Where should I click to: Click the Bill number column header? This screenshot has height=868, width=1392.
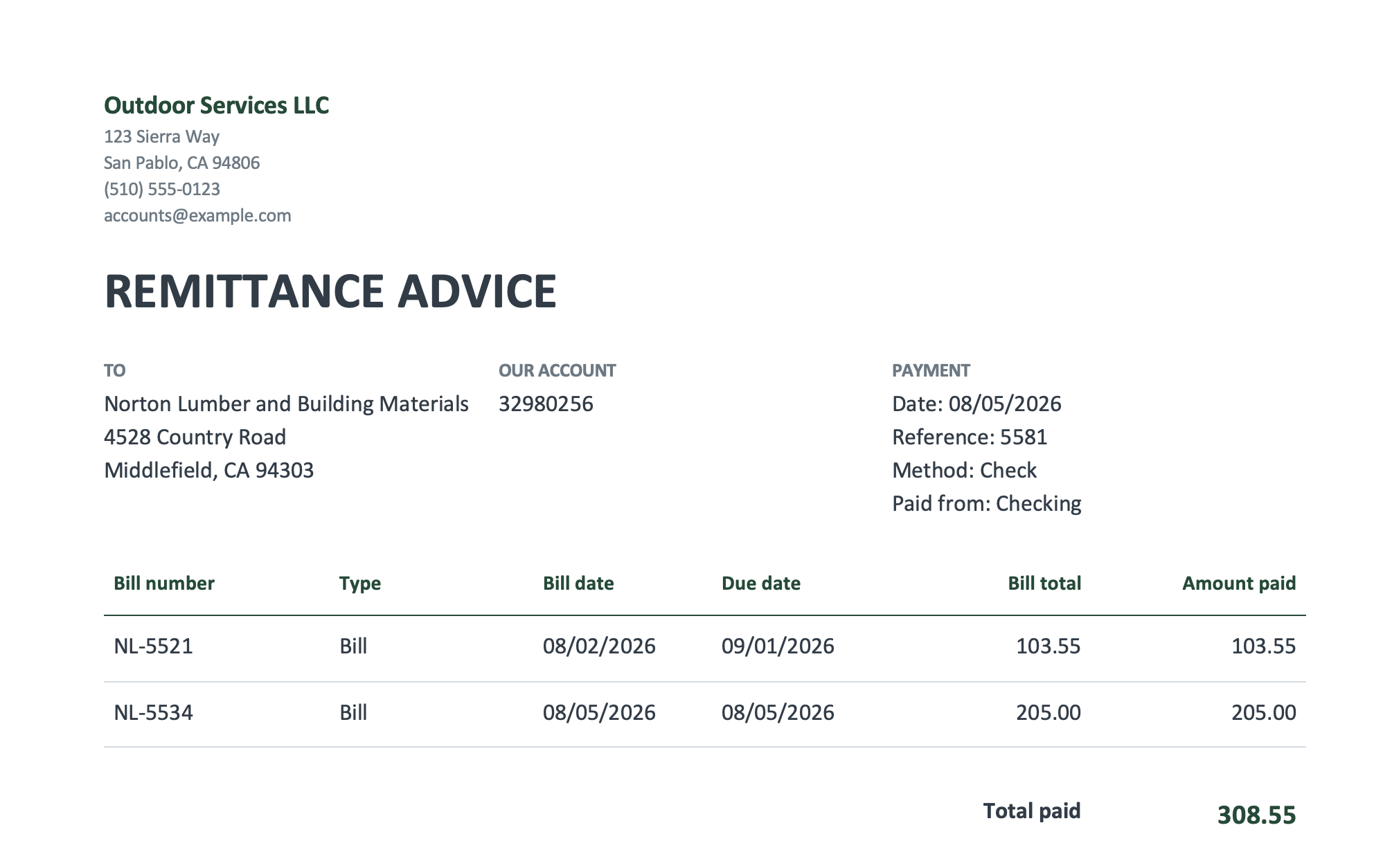[164, 583]
